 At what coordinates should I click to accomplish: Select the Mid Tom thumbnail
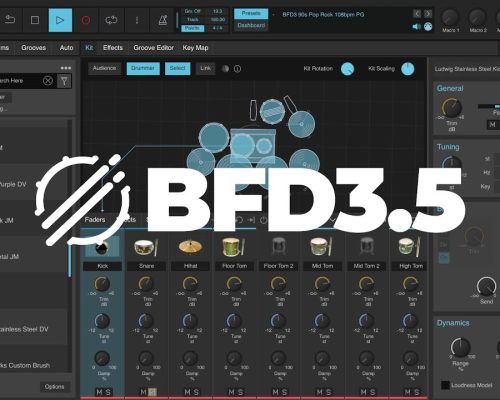(x=322, y=247)
